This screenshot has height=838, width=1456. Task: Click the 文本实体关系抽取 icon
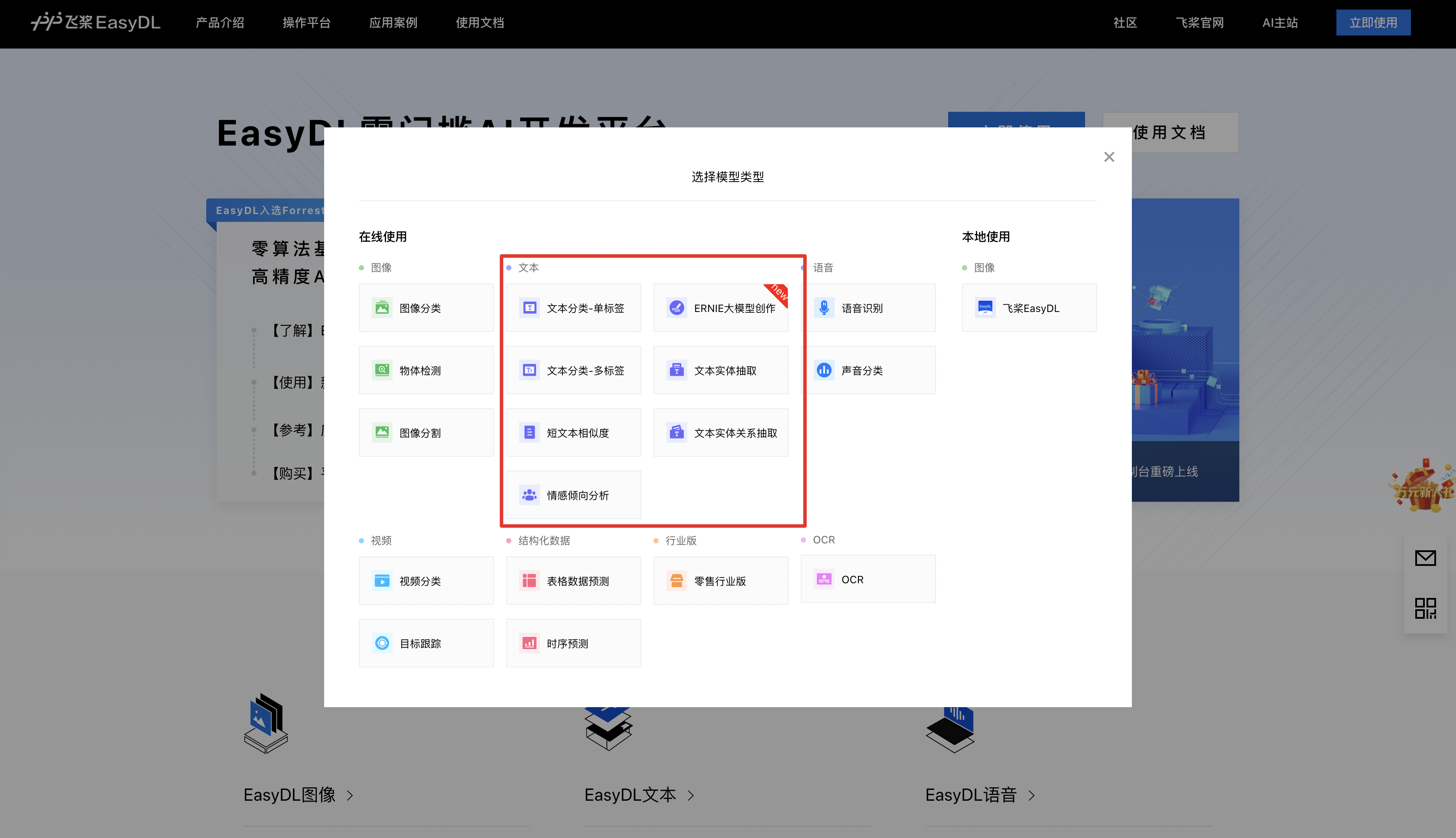click(676, 432)
